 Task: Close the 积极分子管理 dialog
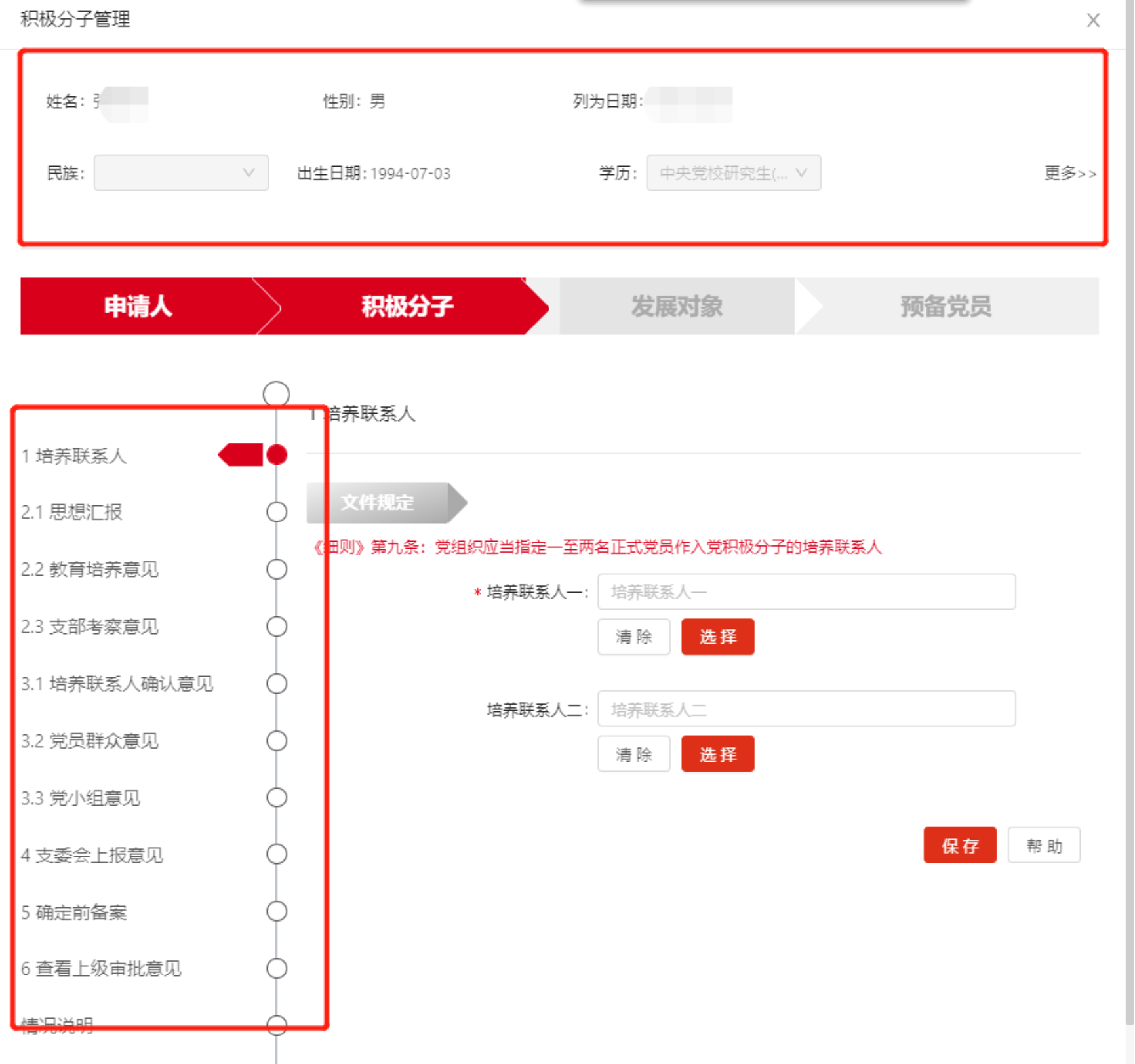[x=1092, y=20]
